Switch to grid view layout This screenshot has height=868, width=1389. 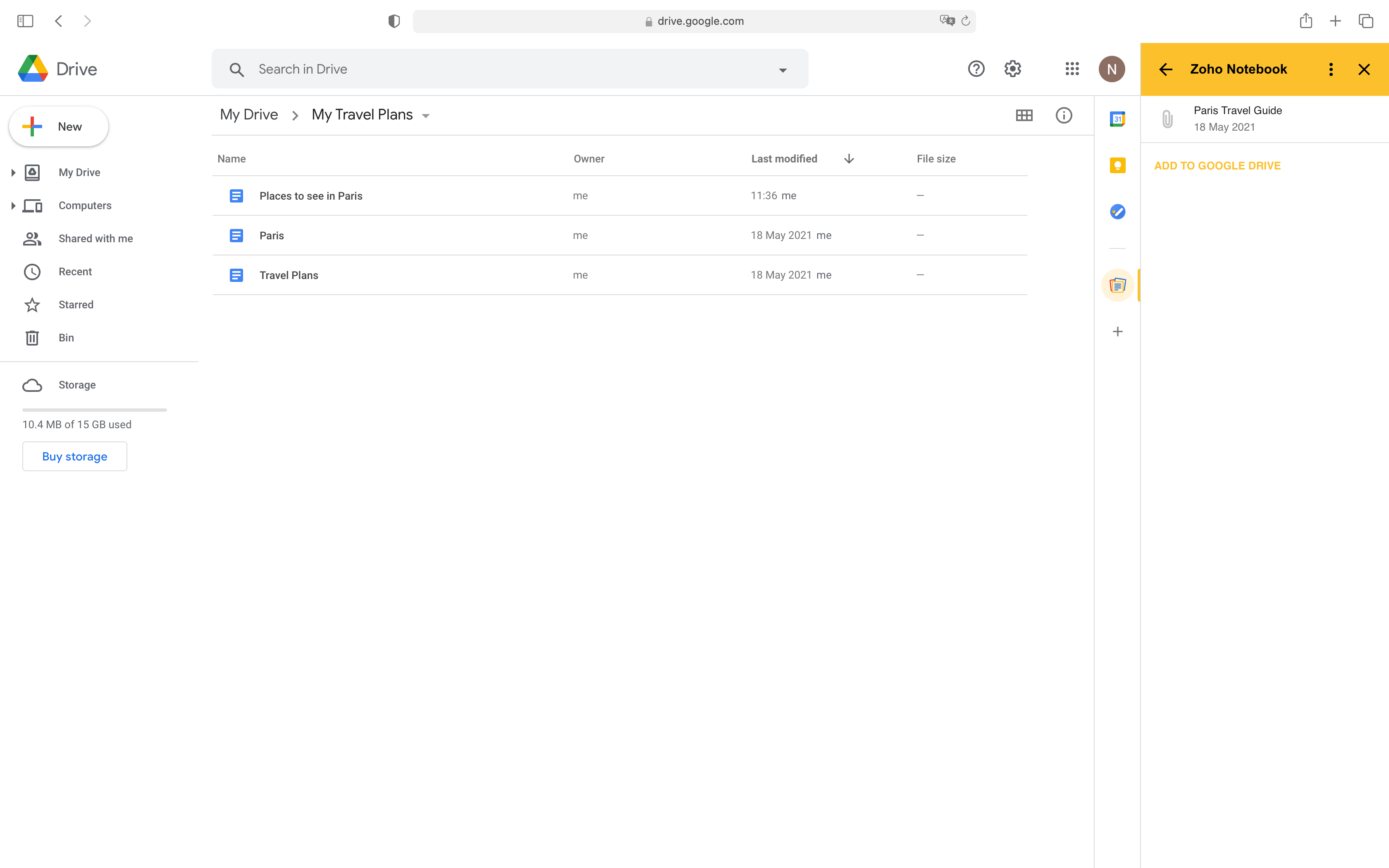coord(1024,115)
